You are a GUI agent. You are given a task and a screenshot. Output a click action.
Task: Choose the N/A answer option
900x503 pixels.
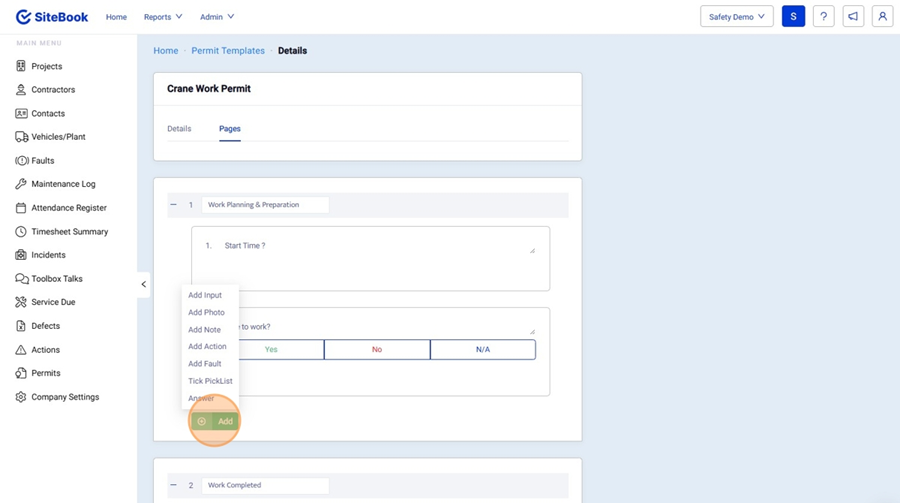pos(482,349)
